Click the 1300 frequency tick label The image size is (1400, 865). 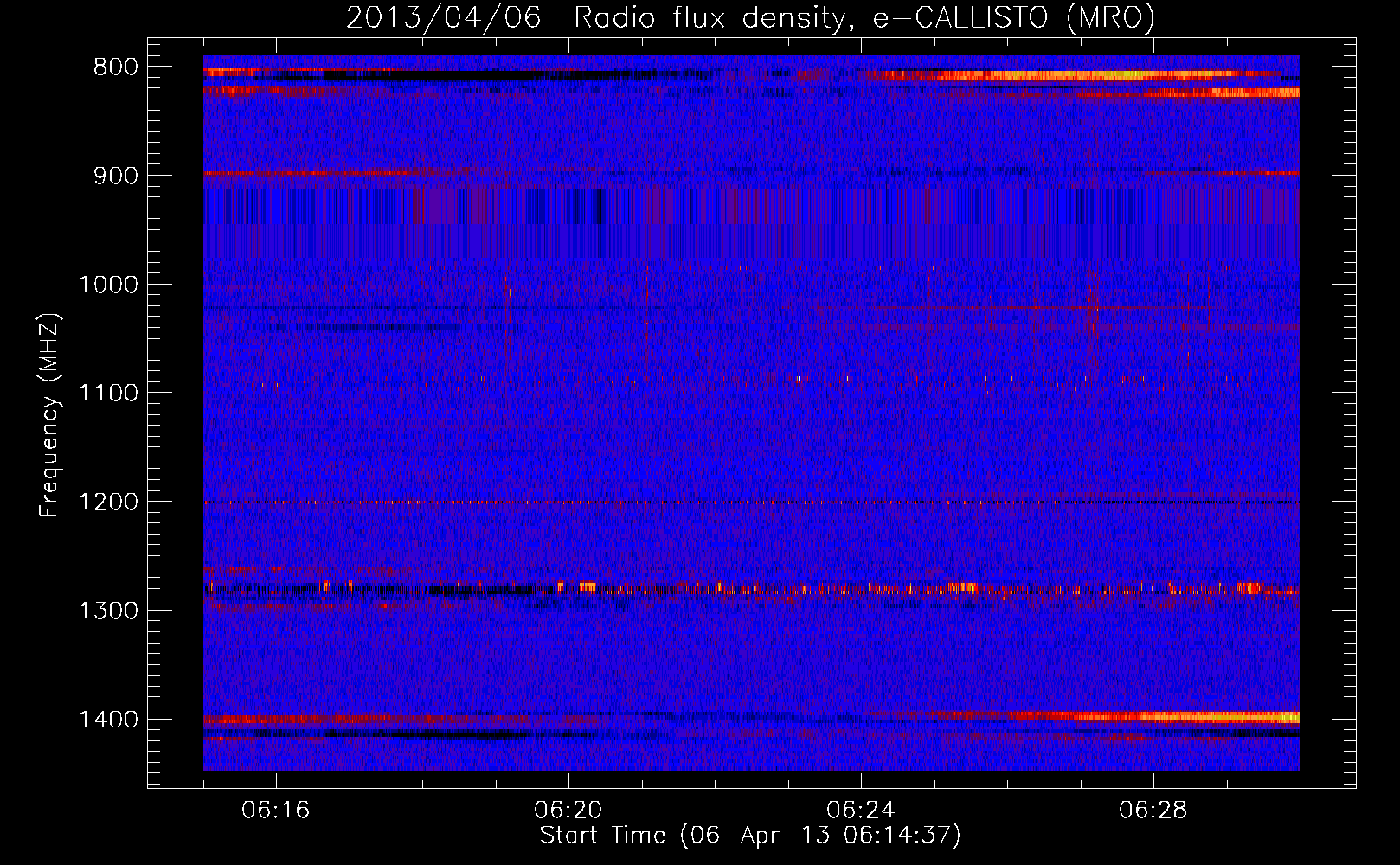pyautogui.click(x=108, y=611)
